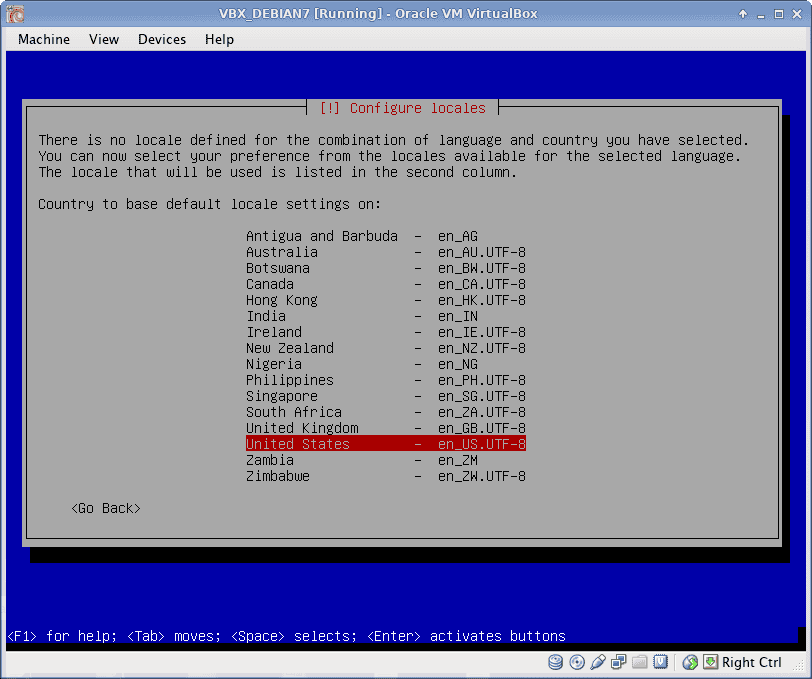This screenshot has width=812, height=679.
Task: Open the USB devices status icon
Action: [x=598, y=662]
